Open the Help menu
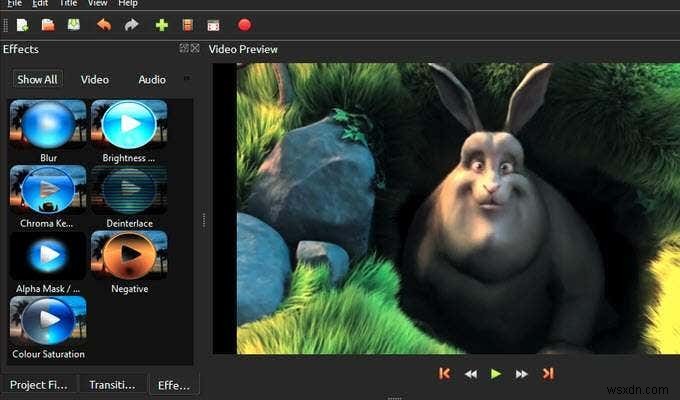The width and height of the screenshot is (680, 400). (128, 3)
